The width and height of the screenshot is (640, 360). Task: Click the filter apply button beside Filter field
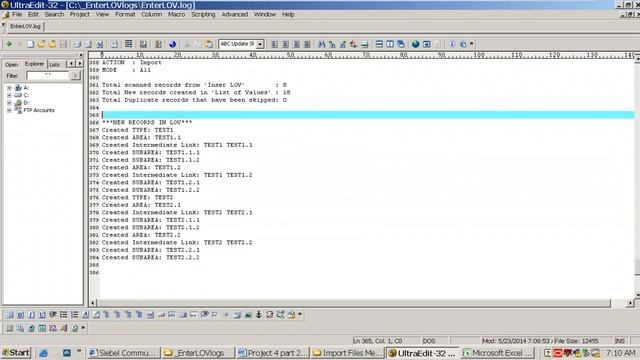(x=75, y=76)
